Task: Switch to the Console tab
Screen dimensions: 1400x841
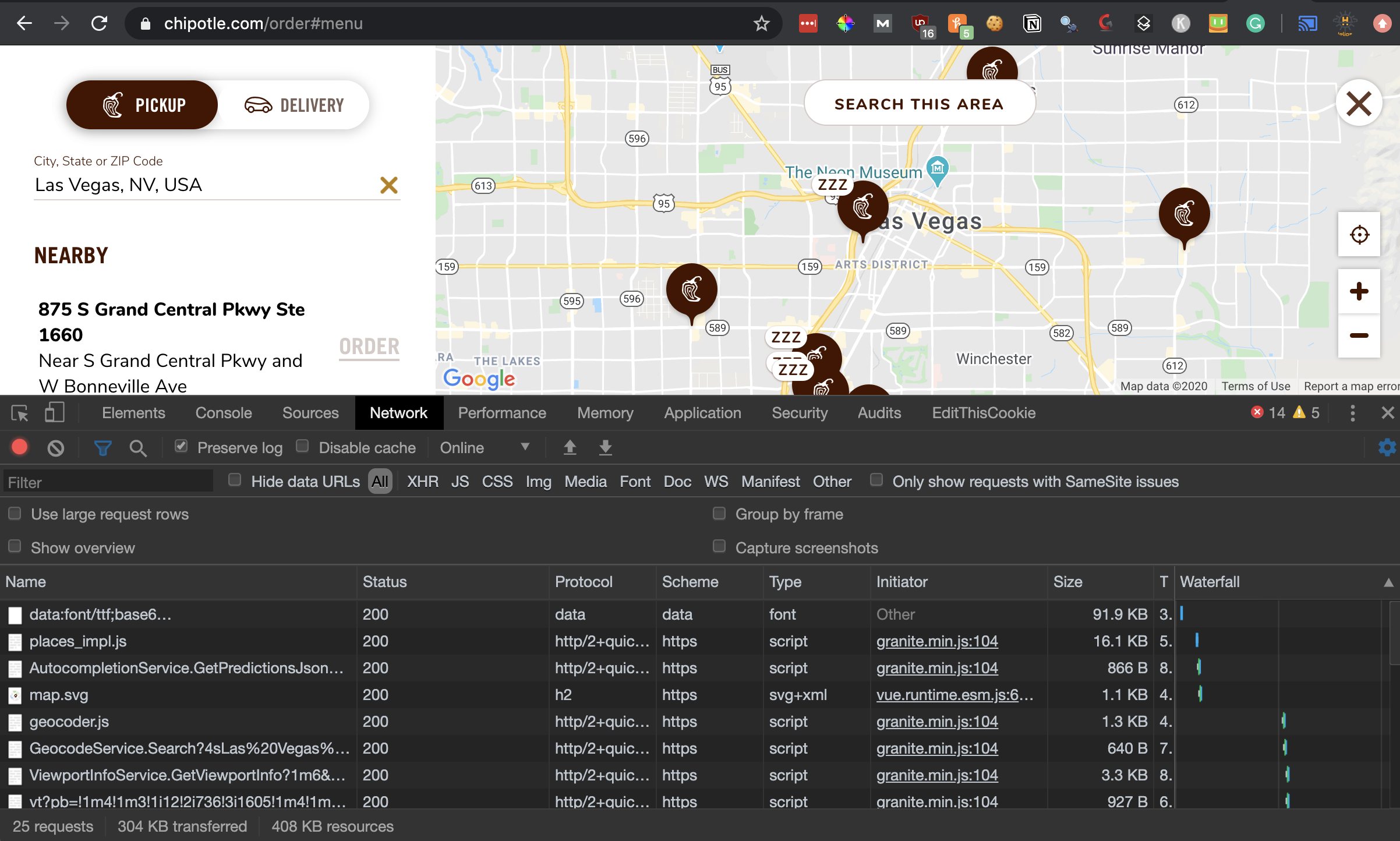Action: 223,413
